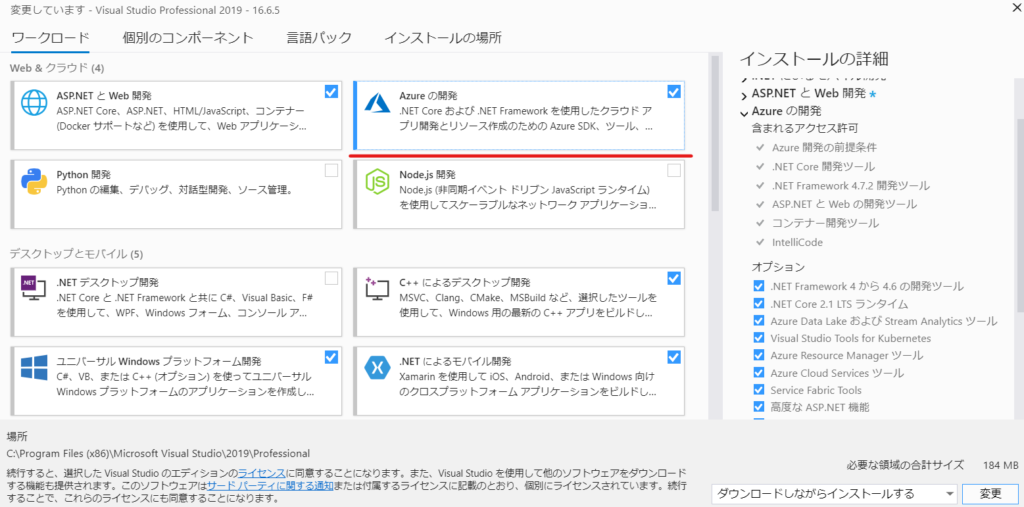Open the ライセンス link
The width and height of the screenshot is (1024, 507).
pyautogui.click(x=262, y=472)
